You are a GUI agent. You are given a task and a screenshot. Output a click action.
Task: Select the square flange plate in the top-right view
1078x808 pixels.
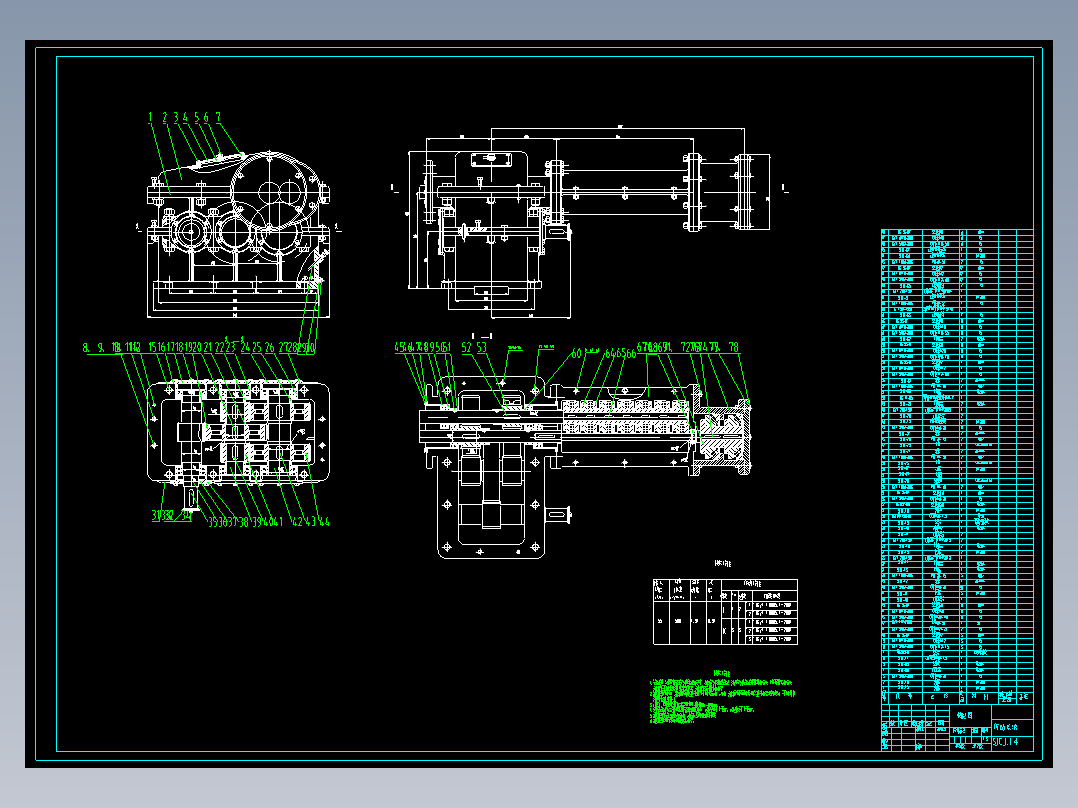pyautogui.click(x=751, y=192)
